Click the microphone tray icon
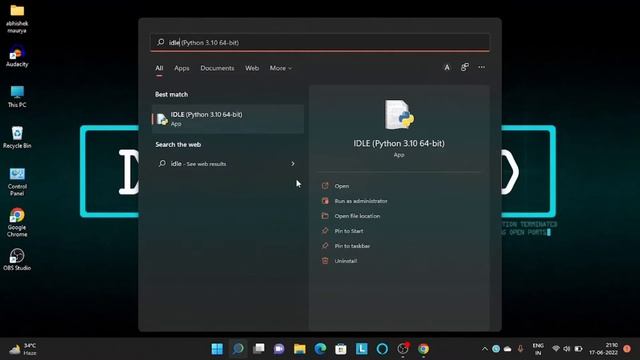Screen dimensions: 640x360 pos(520,349)
